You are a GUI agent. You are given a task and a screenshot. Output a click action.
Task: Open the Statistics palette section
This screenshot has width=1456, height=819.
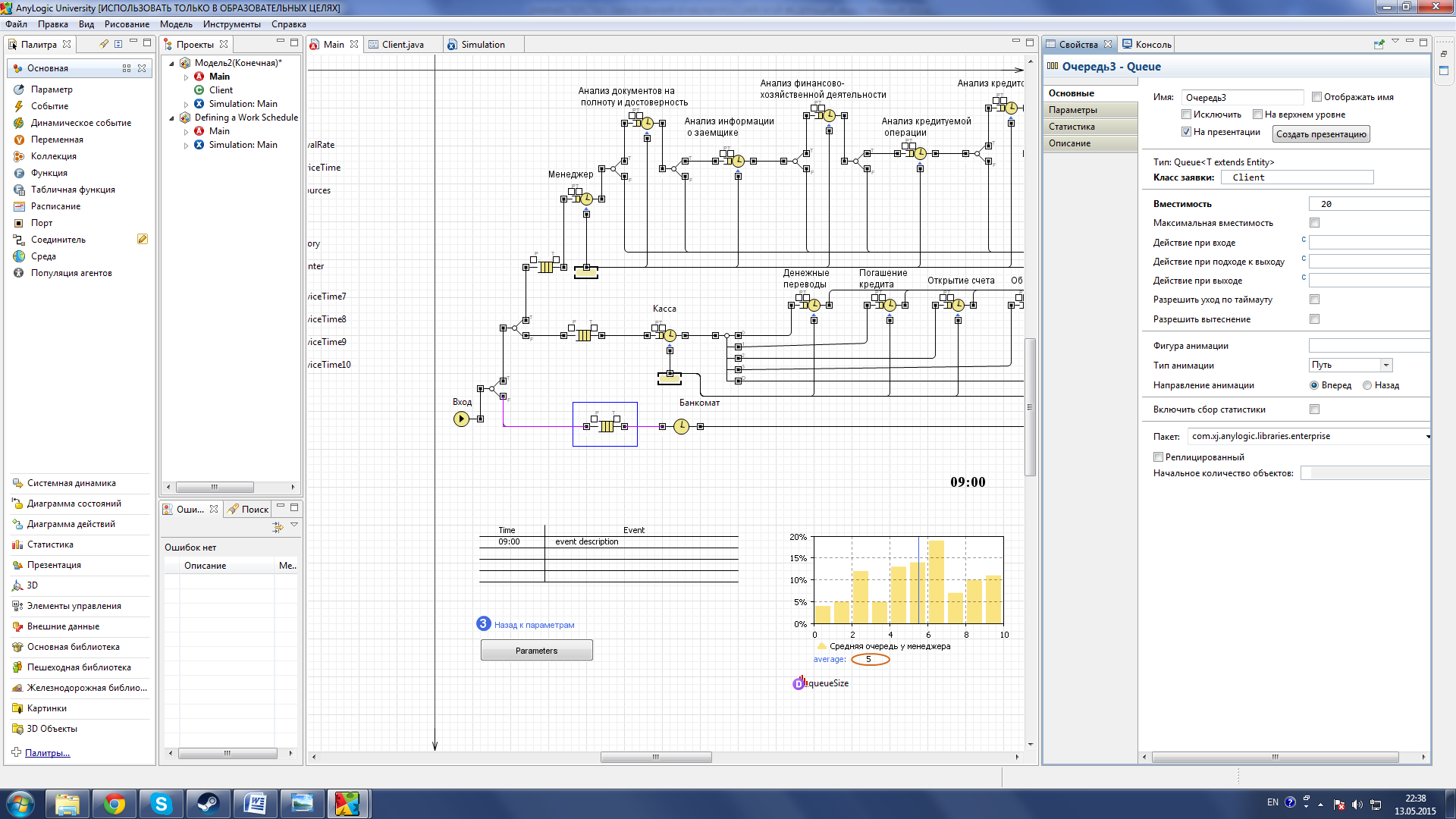click(x=50, y=544)
